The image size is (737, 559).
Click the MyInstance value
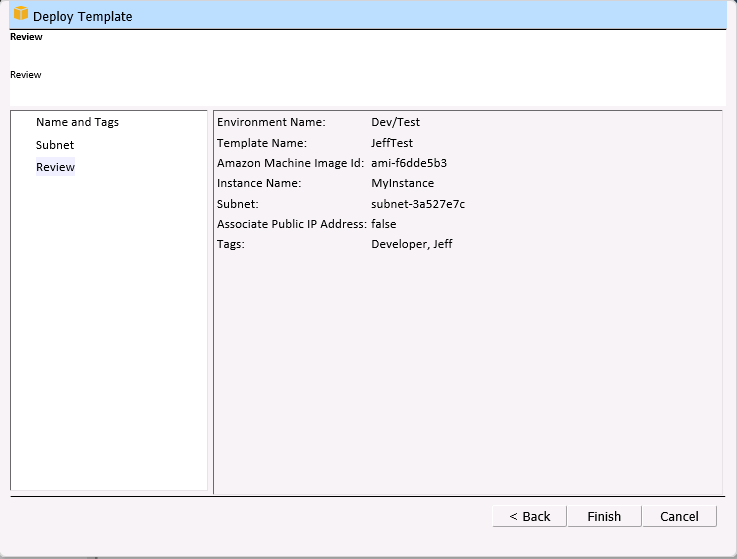[403, 183]
